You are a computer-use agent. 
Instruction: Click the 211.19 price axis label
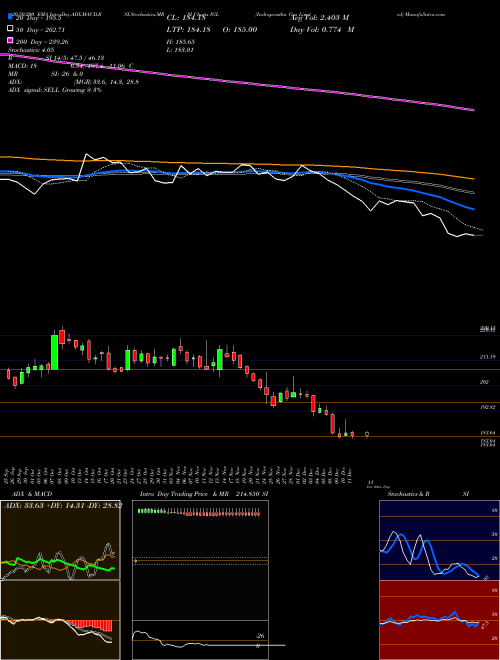487,357
